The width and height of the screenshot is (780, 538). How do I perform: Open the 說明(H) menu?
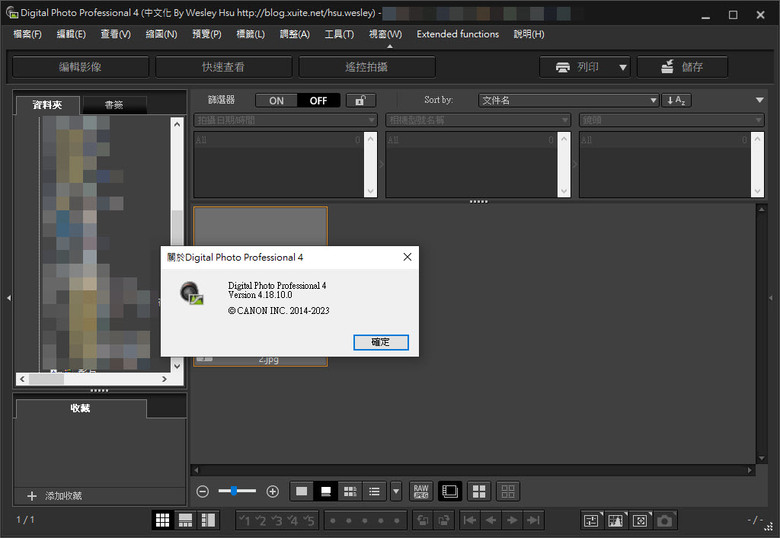click(x=529, y=34)
